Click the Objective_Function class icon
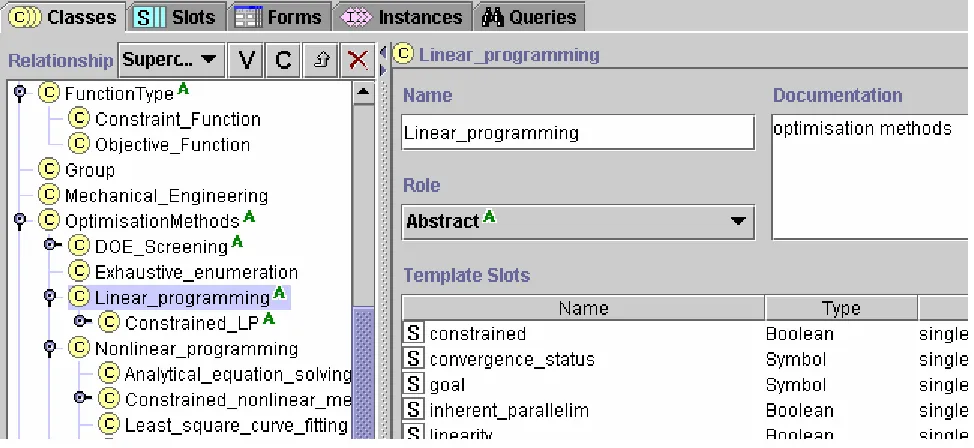Screen dimensions: 974x448 79,144
